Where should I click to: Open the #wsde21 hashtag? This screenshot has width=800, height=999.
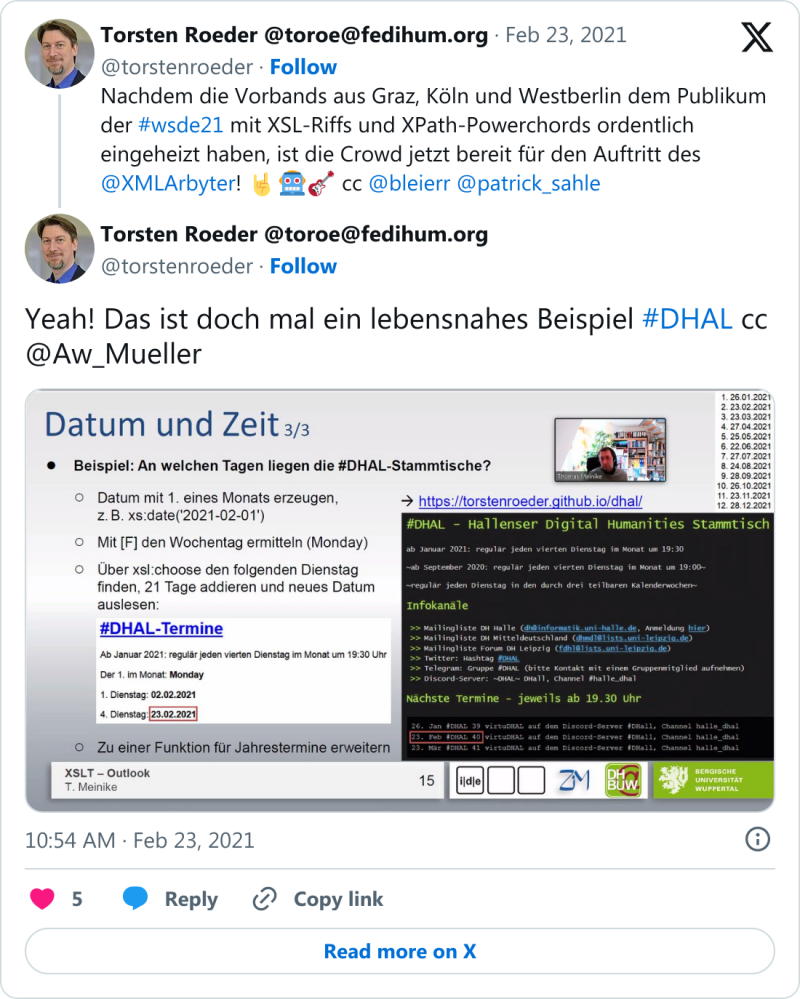(x=181, y=125)
